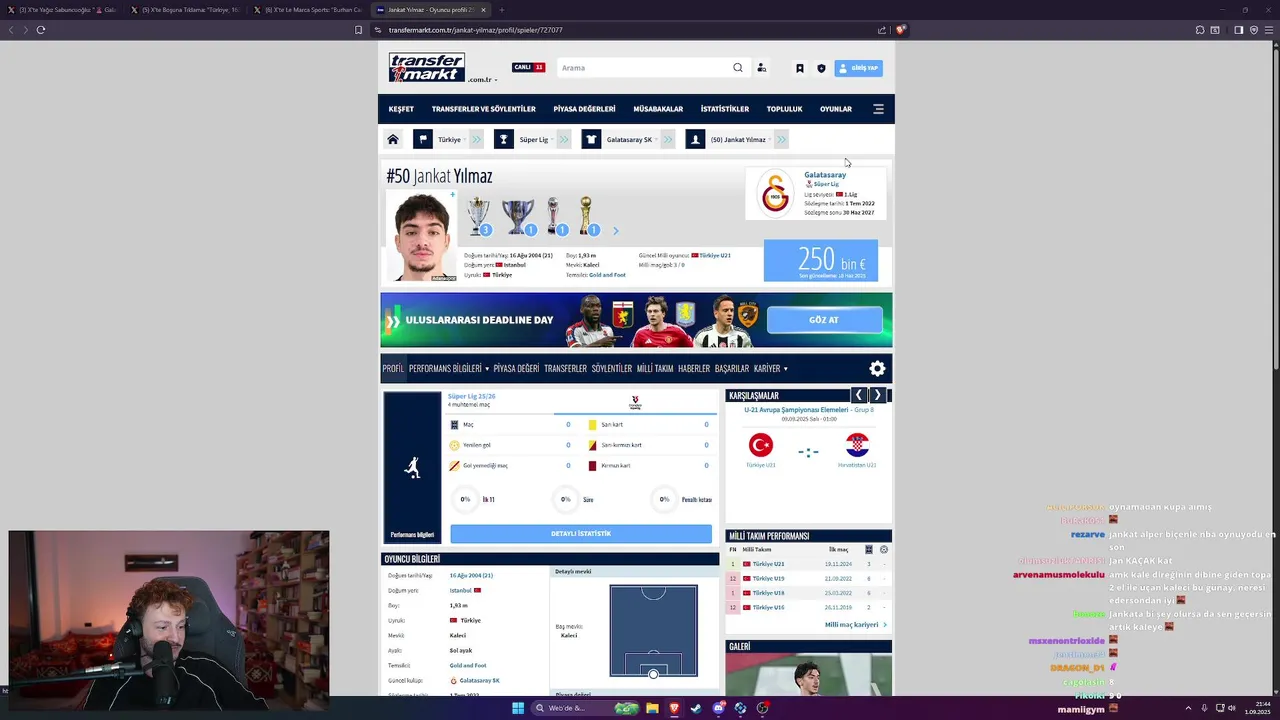Open the Oyunlar menu
Image resolution: width=1280 pixels, height=720 pixels.
[836, 109]
